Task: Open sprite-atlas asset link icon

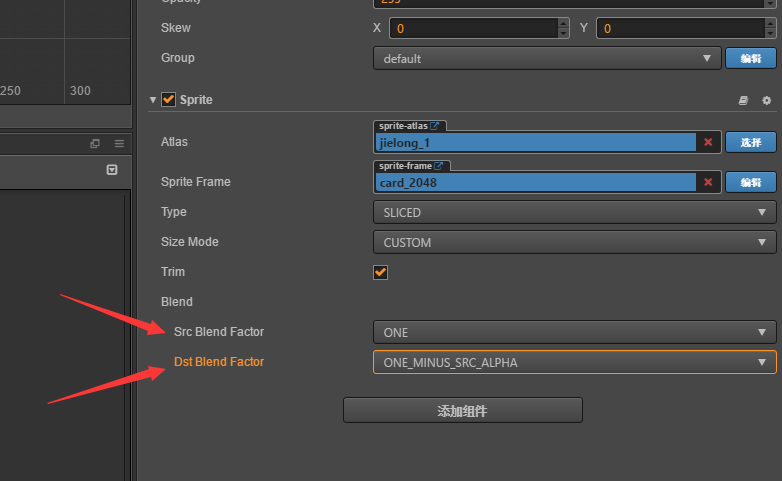Action: point(436,126)
